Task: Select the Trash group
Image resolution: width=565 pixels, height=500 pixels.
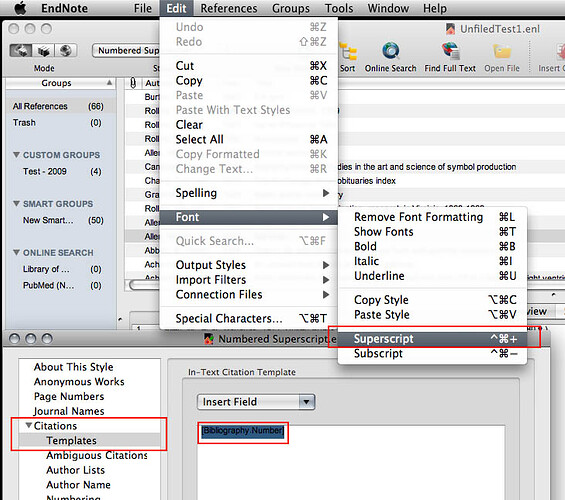Action: pyautogui.click(x=60, y=123)
